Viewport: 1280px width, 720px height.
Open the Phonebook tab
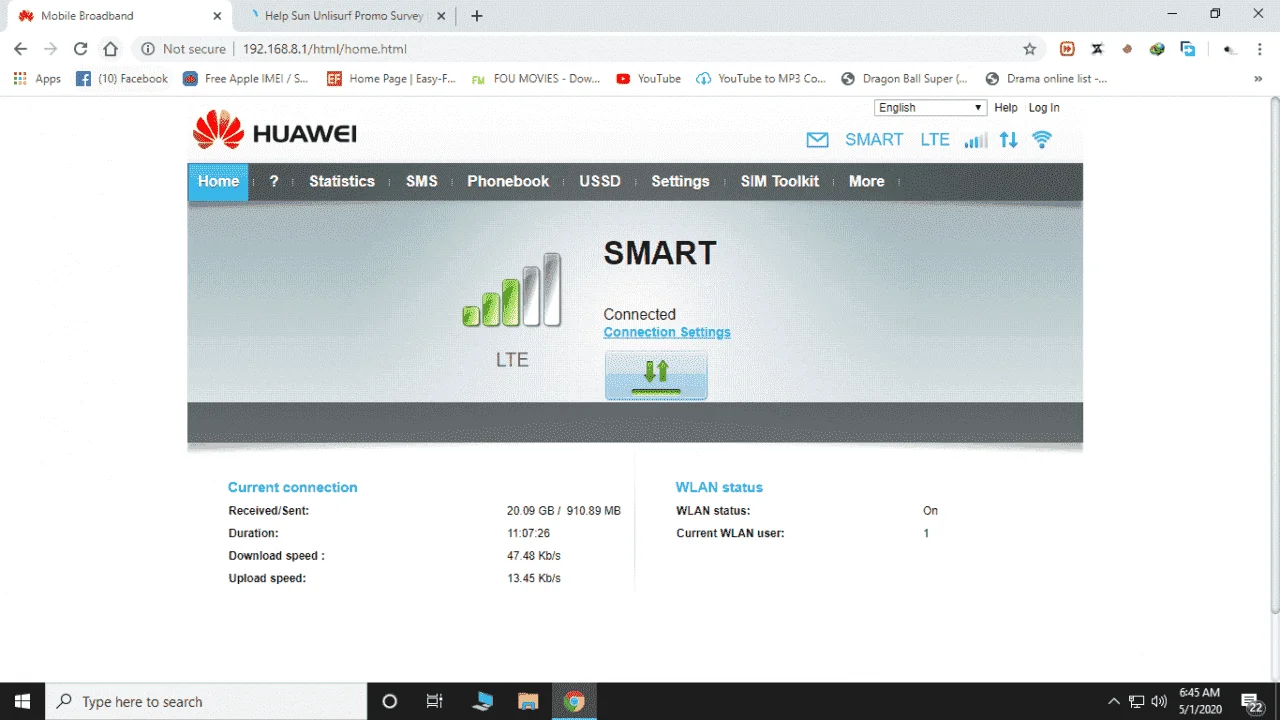click(508, 182)
